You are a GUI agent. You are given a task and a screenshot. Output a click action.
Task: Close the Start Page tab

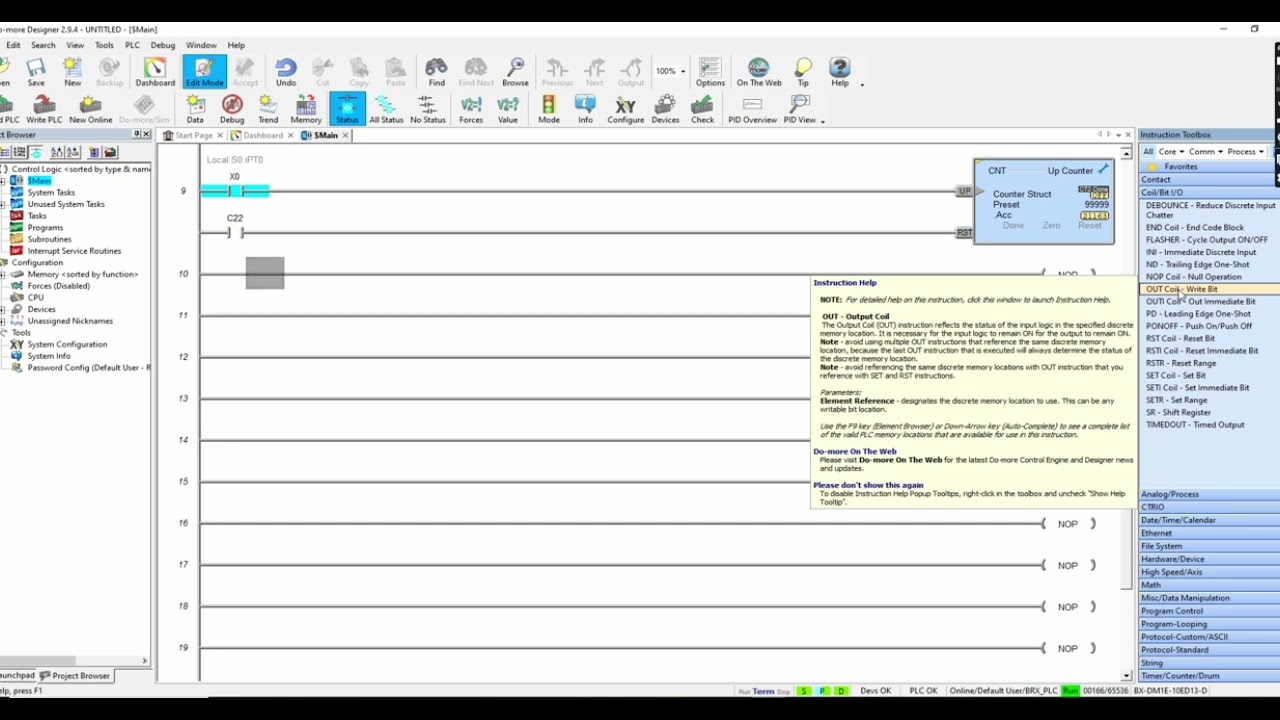[x=221, y=135]
